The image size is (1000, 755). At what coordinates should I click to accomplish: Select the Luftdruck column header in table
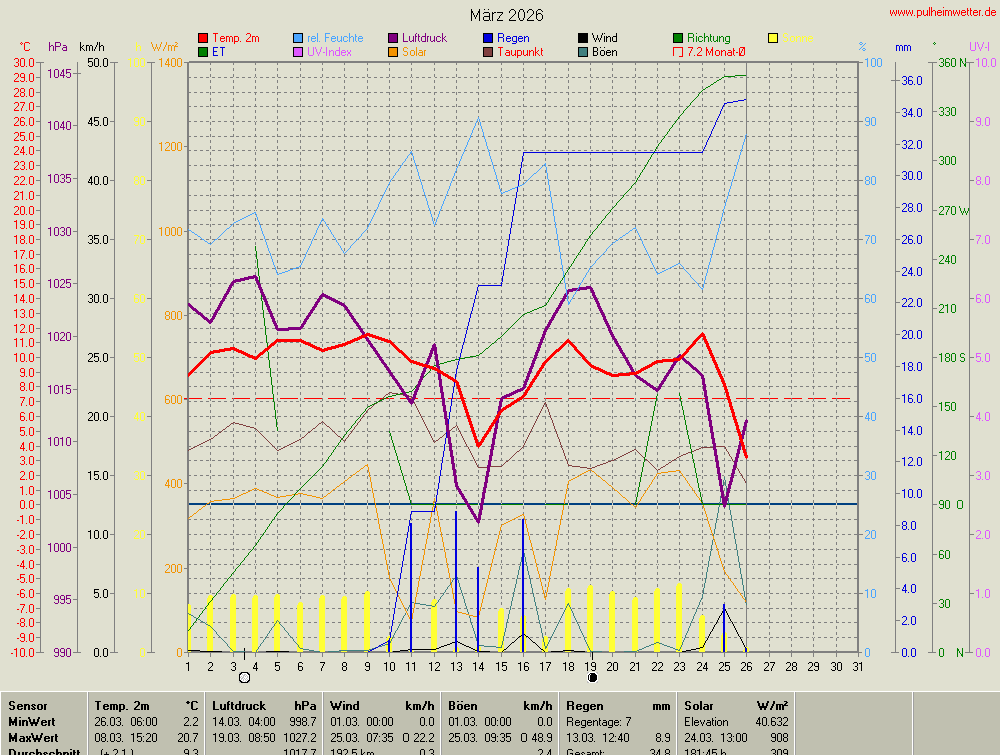pos(239,706)
